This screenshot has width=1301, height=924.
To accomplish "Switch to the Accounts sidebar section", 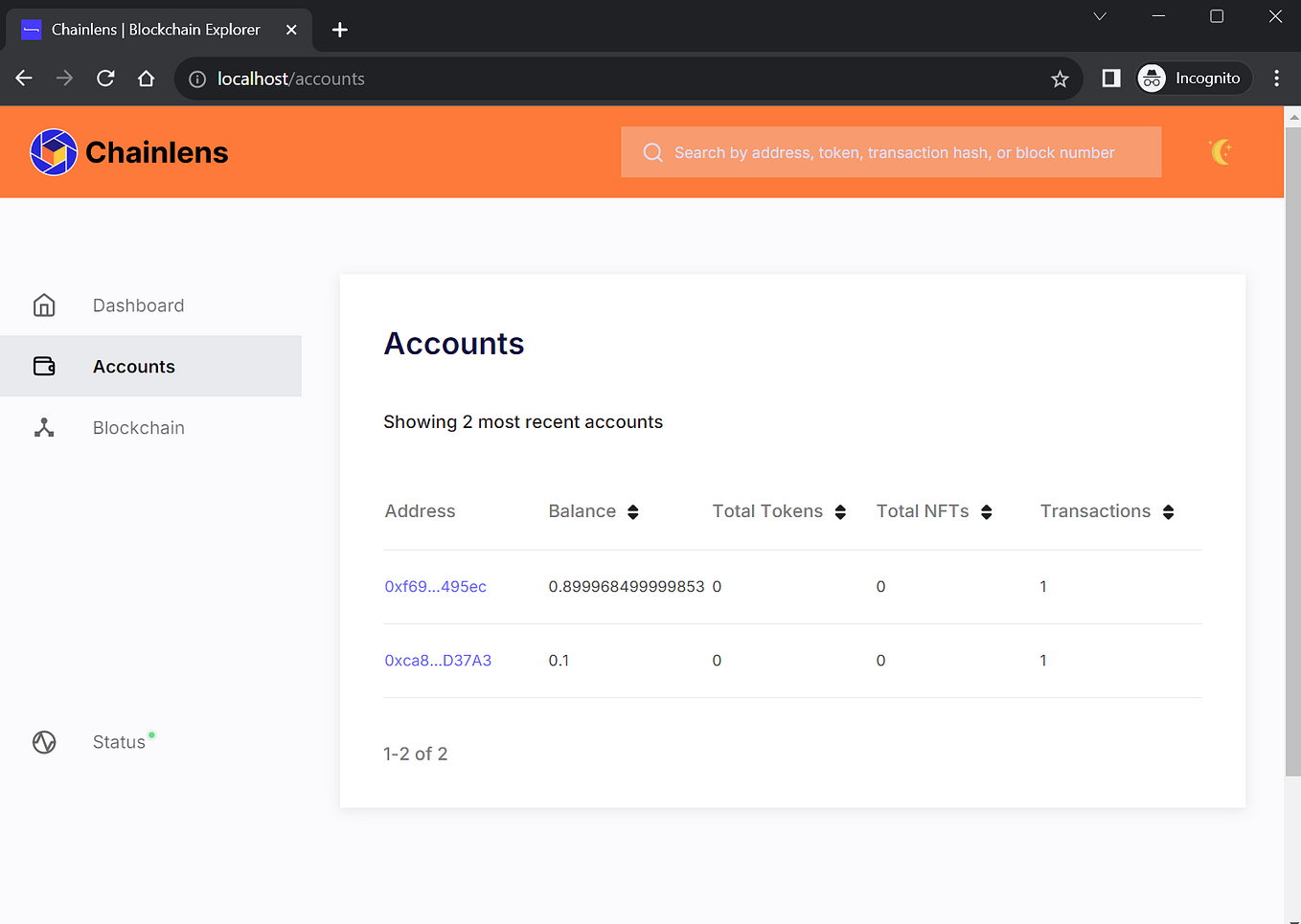I will 133,366.
